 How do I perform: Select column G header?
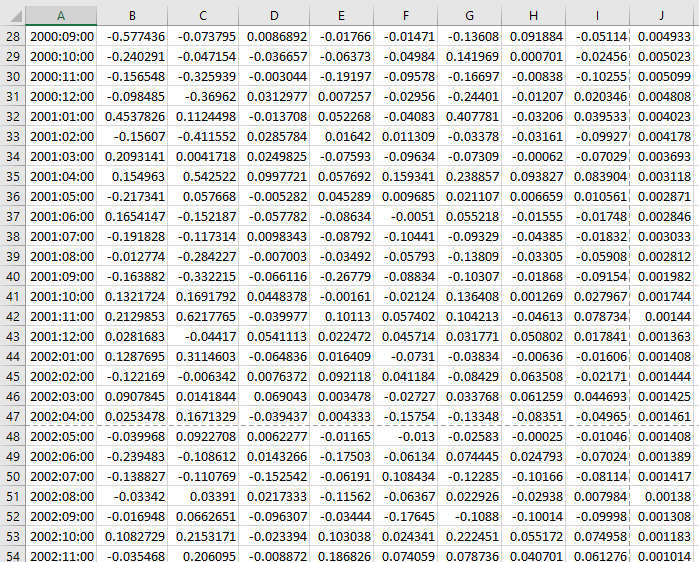[x=469, y=16]
